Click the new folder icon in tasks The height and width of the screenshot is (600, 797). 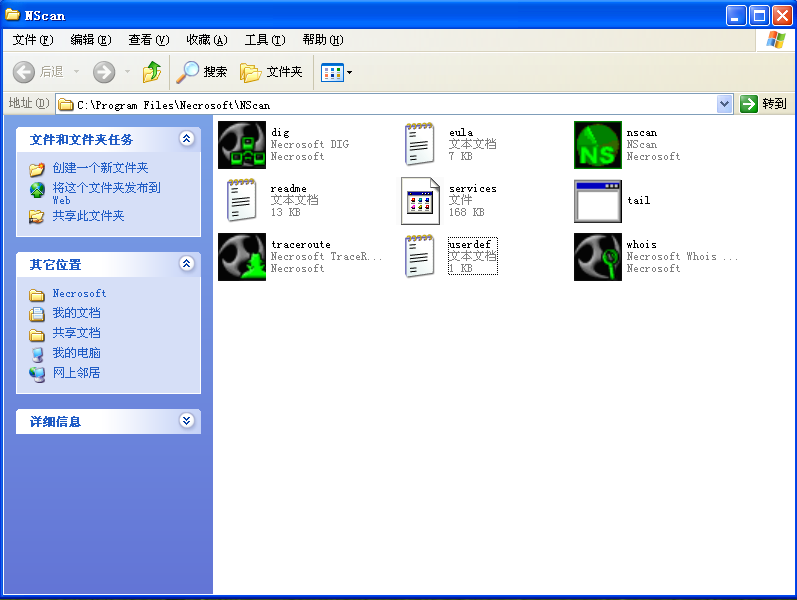click(x=37, y=169)
